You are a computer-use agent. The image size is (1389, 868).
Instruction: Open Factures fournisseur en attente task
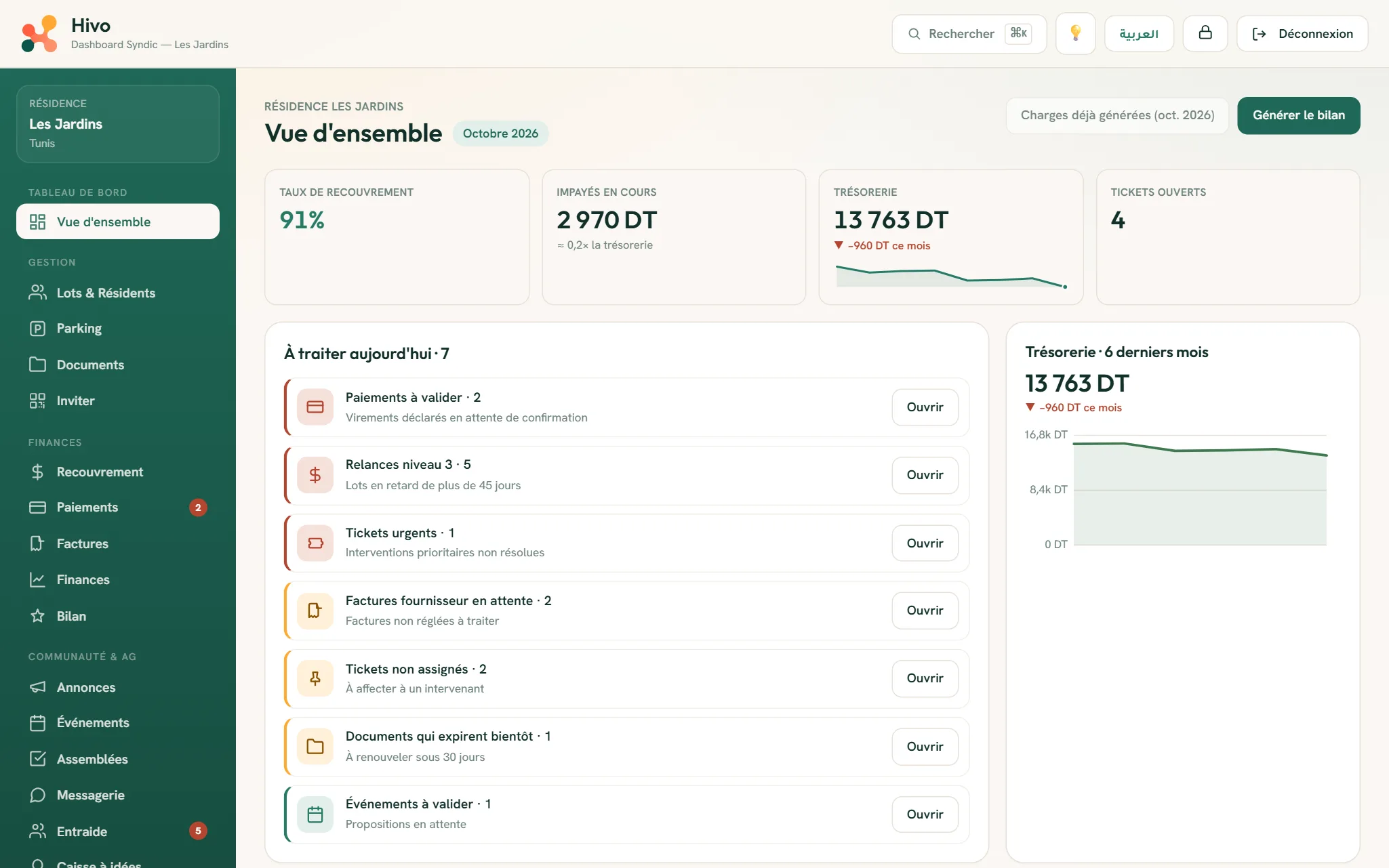(925, 611)
